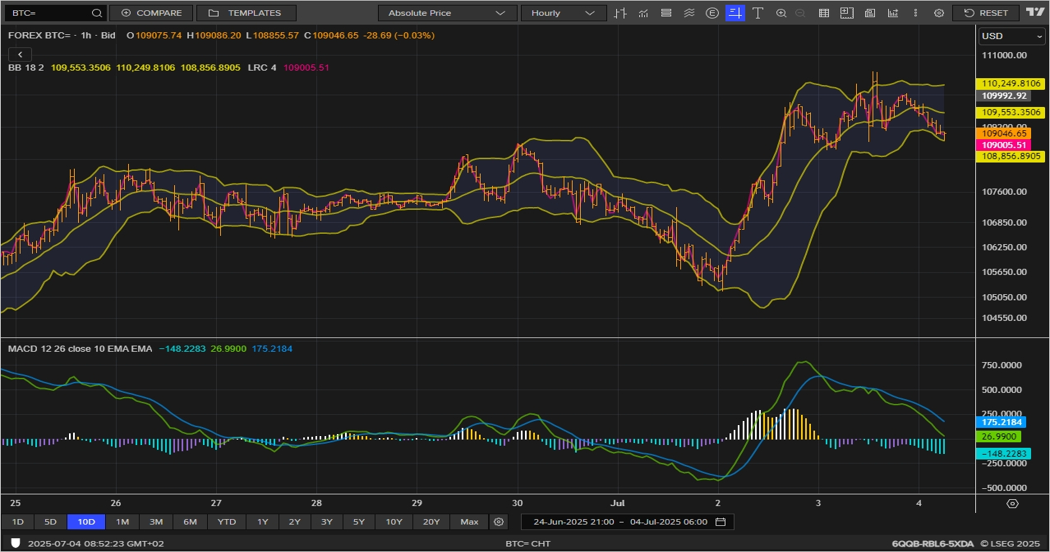Click the stacked layers toolbar icon

[666, 13]
